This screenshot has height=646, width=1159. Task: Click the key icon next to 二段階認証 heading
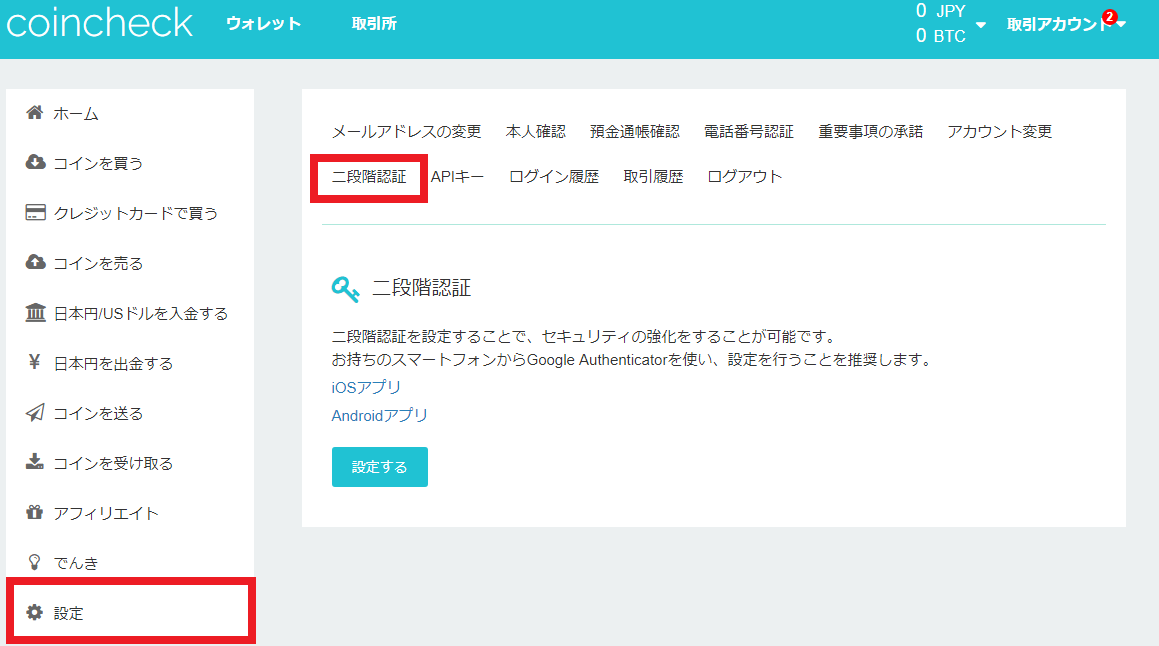tap(345, 289)
